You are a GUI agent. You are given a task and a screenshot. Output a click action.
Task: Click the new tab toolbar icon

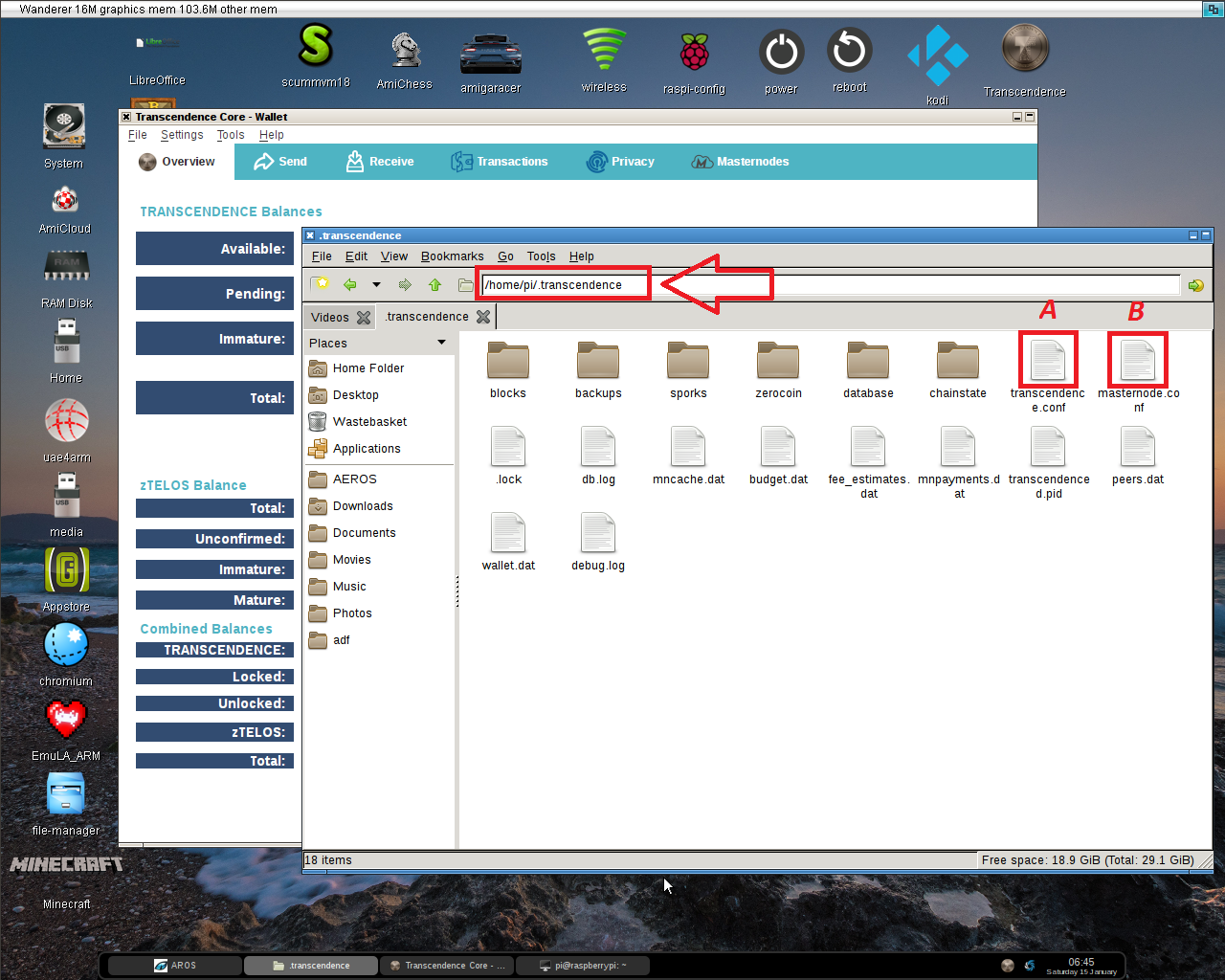coord(321,284)
